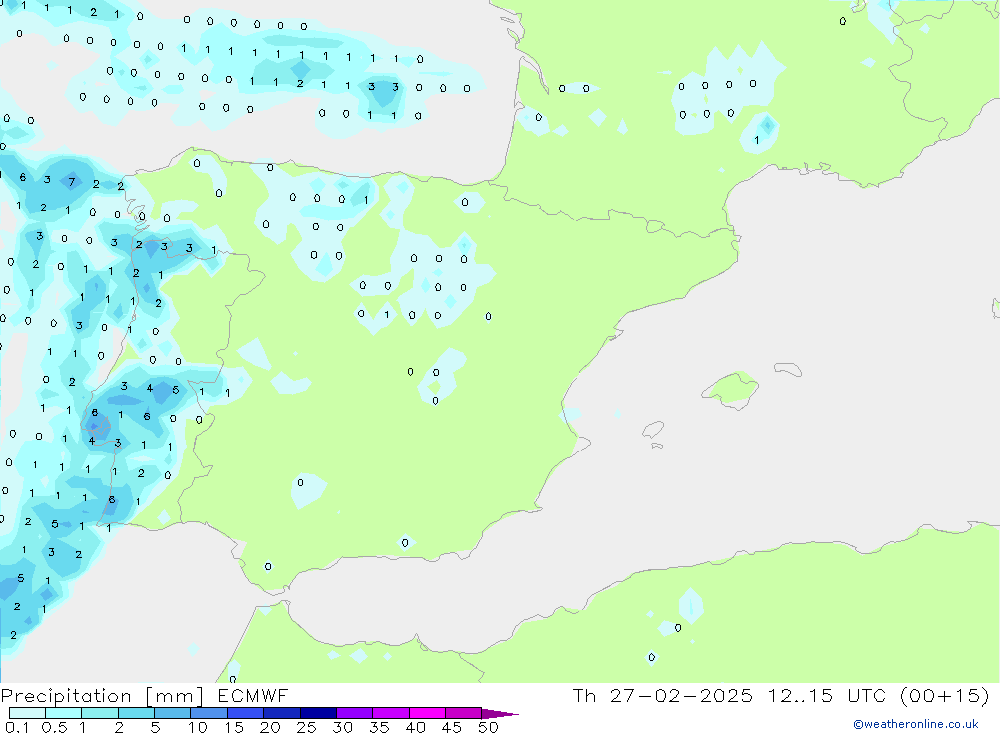
Task: Click the dark navy 25–30 mm legend swatch
Action: pos(318,713)
